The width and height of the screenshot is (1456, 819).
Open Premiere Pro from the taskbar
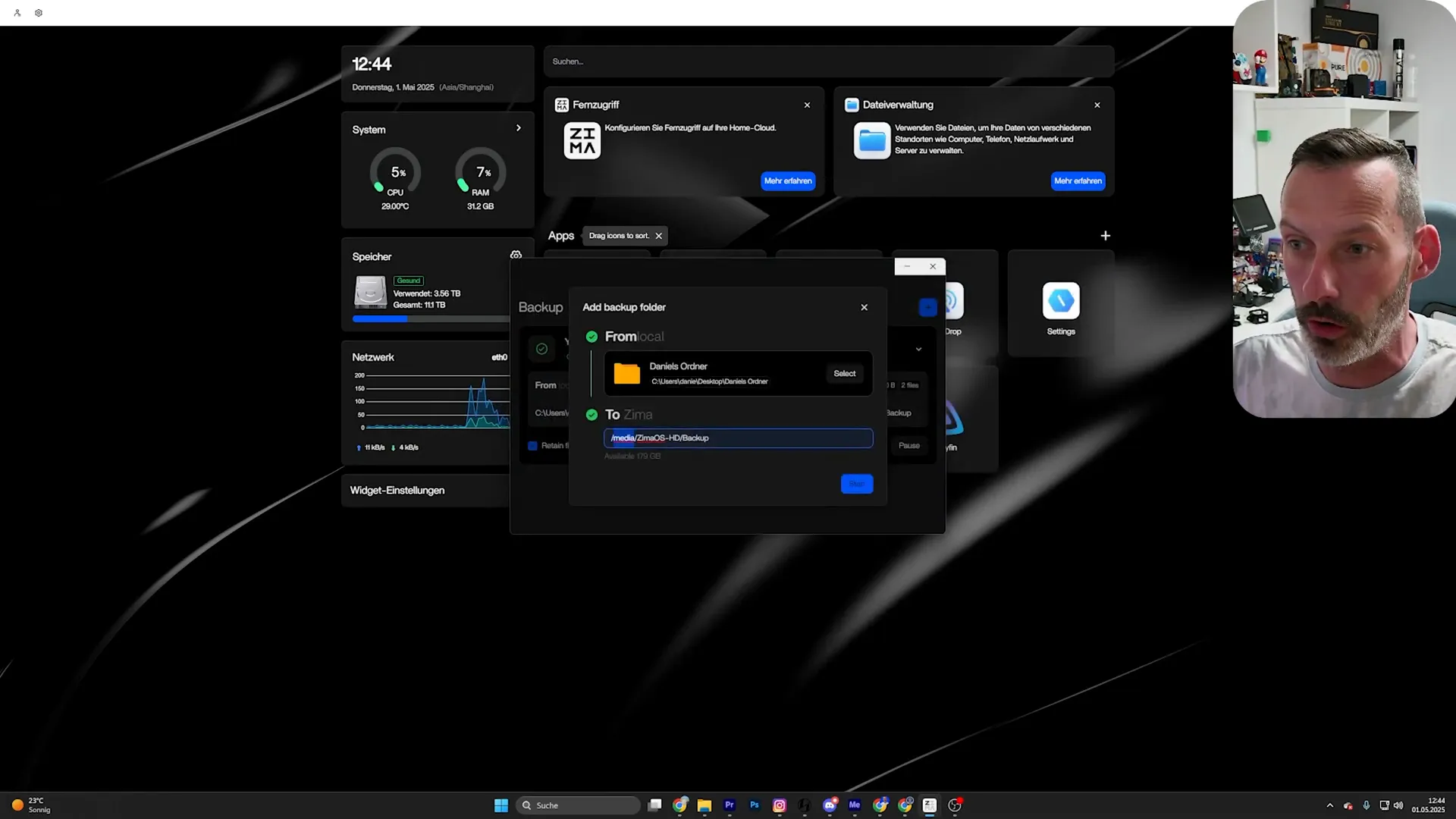pyautogui.click(x=730, y=805)
